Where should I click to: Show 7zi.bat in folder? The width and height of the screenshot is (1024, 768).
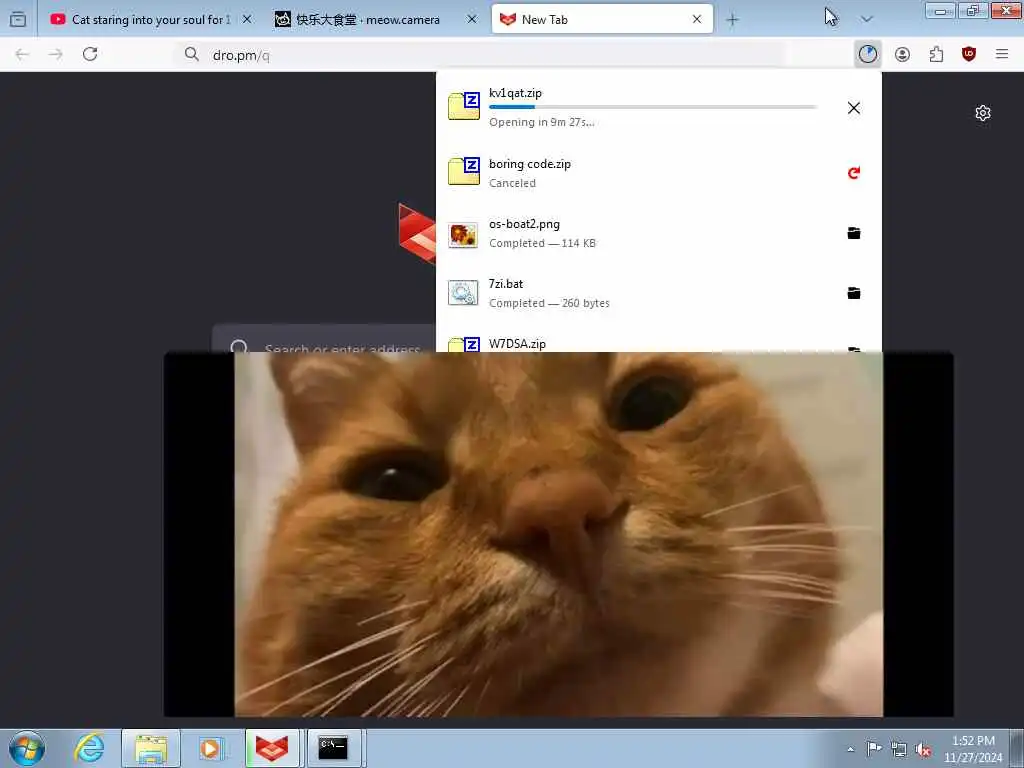[854, 293]
